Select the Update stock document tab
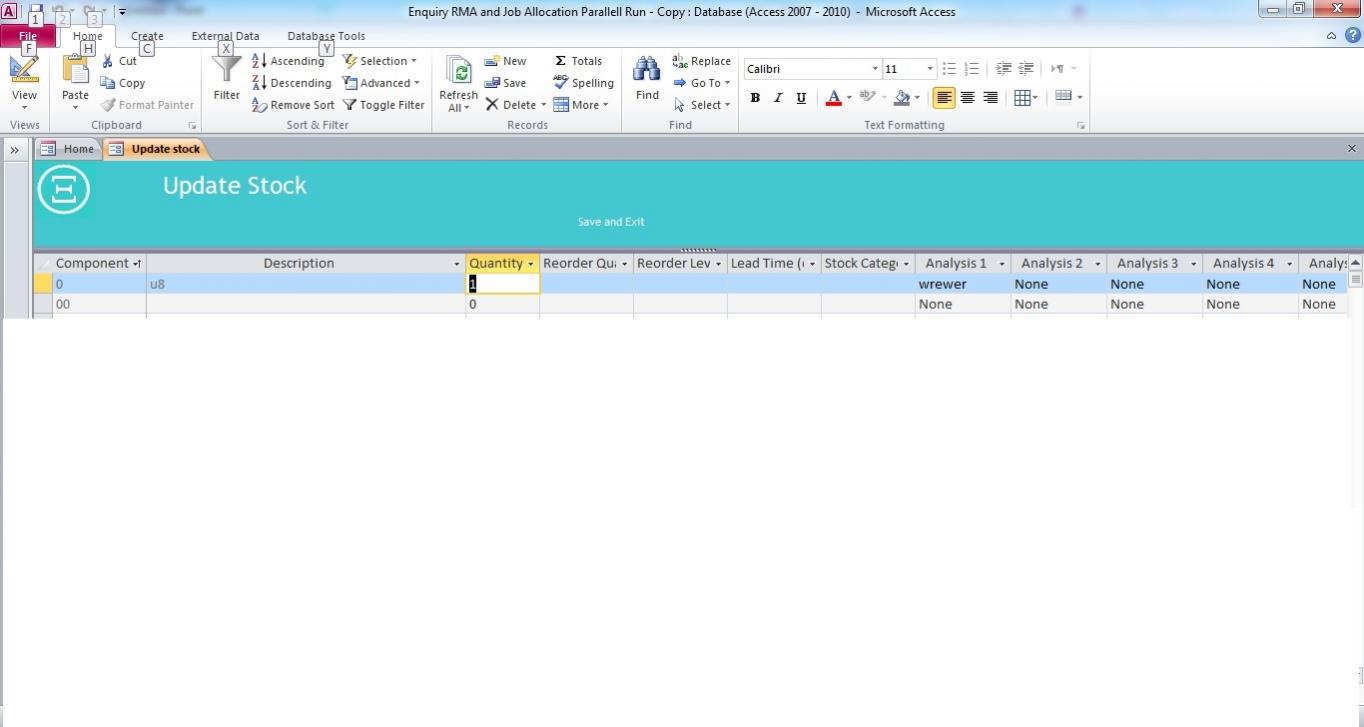This screenshot has width=1364, height=727. (x=157, y=149)
